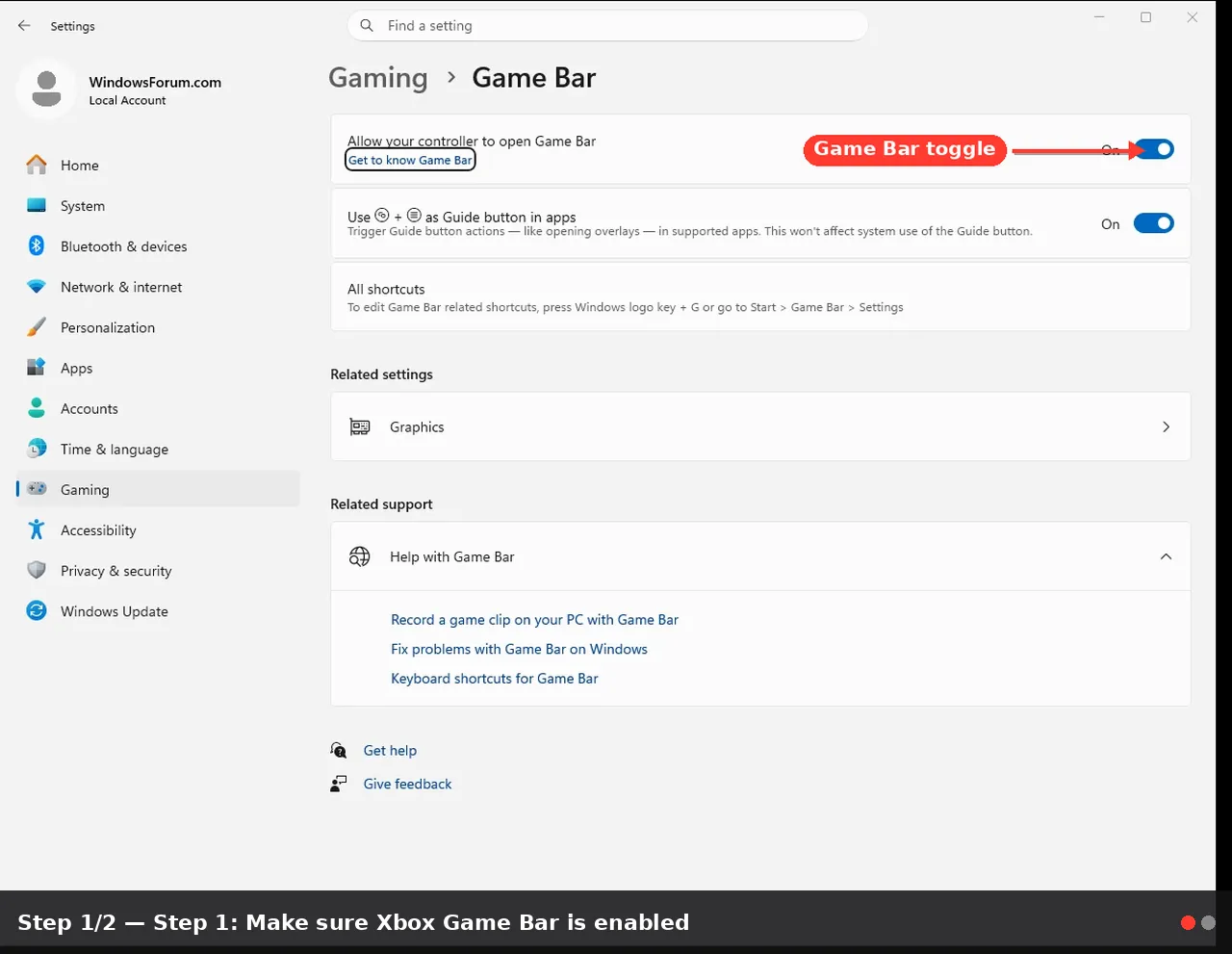Turn off Guide button in apps toggle
1232x954 pixels.
click(x=1153, y=223)
